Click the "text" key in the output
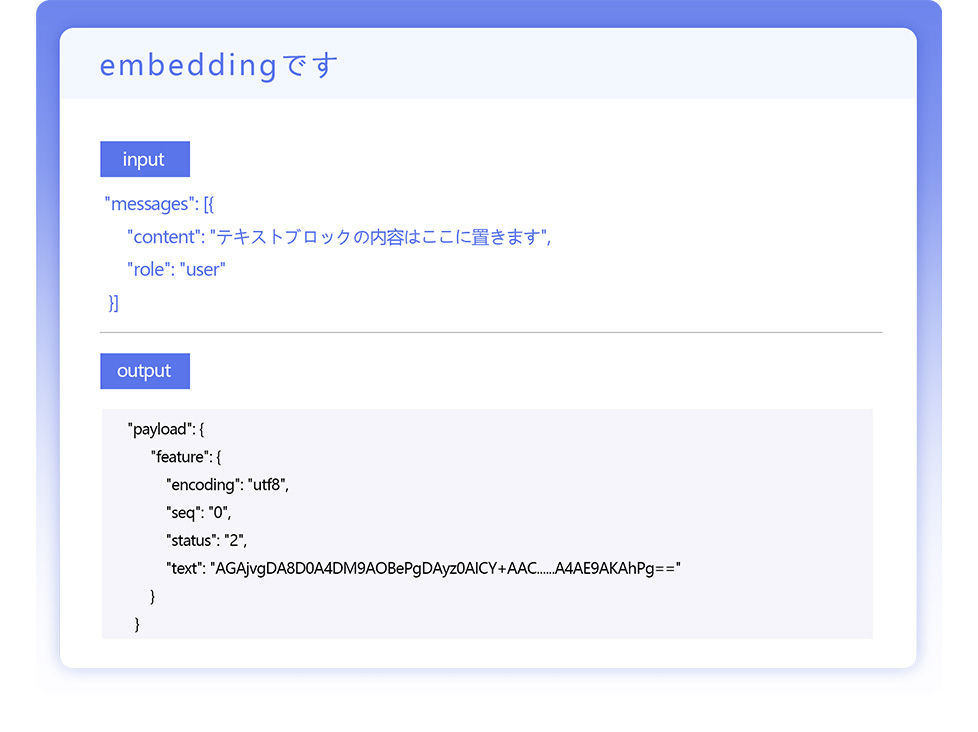The height and width of the screenshot is (732, 978). click(x=185, y=569)
